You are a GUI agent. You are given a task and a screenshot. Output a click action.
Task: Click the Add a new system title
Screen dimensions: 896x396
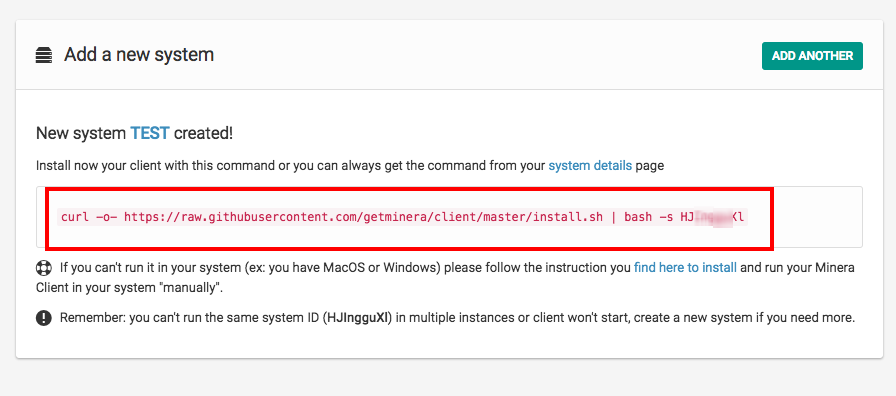tap(139, 55)
